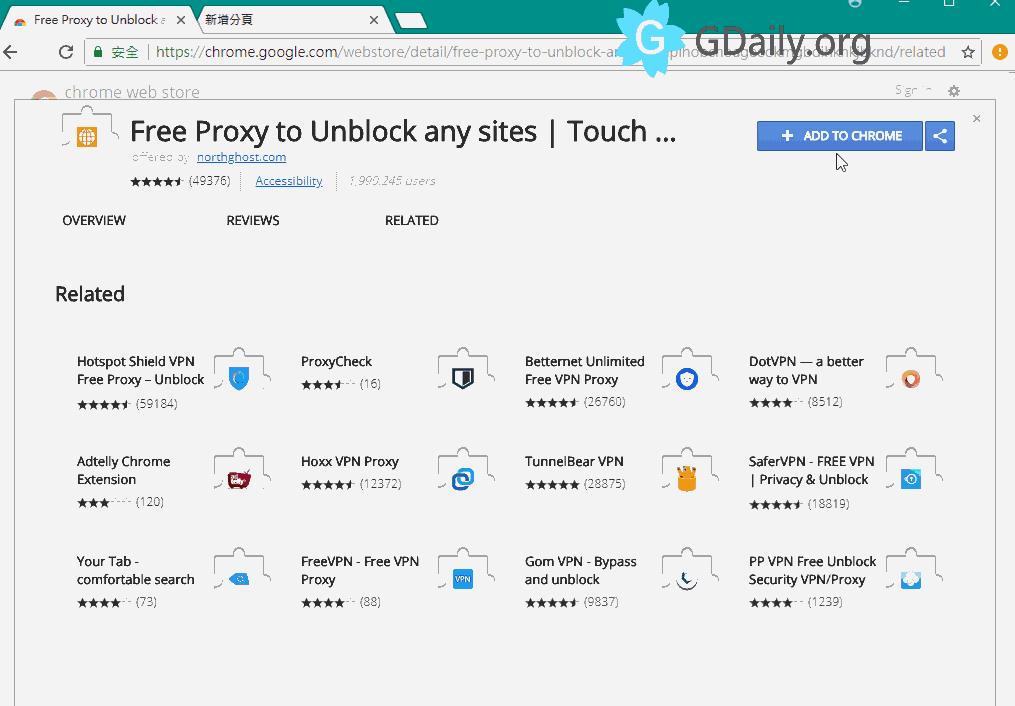Click the DotVPN icon
1015x706 pixels.
click(x=911, y=379)
